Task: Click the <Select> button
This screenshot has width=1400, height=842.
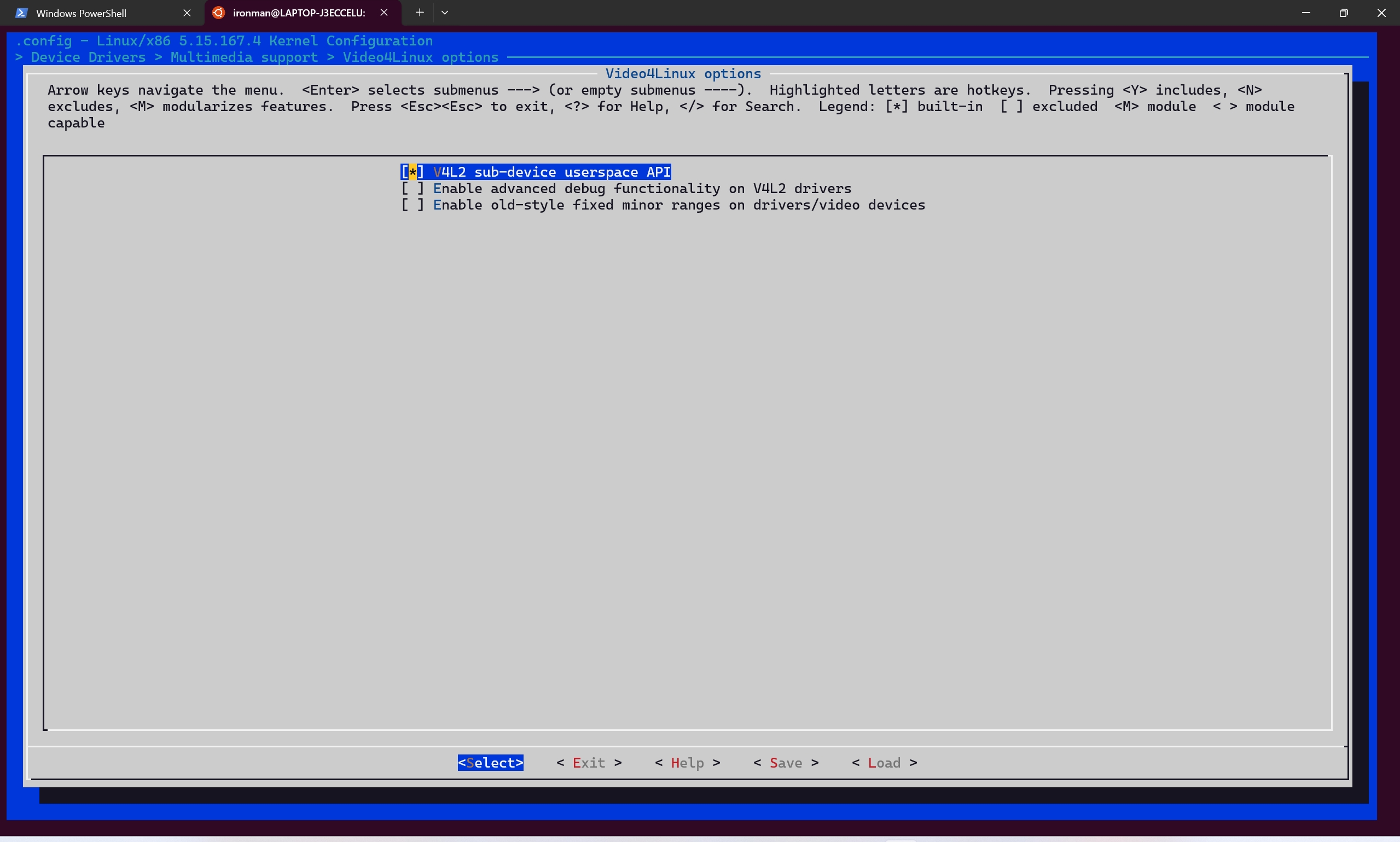Action: pyautogui.click(x=491, y=763)
